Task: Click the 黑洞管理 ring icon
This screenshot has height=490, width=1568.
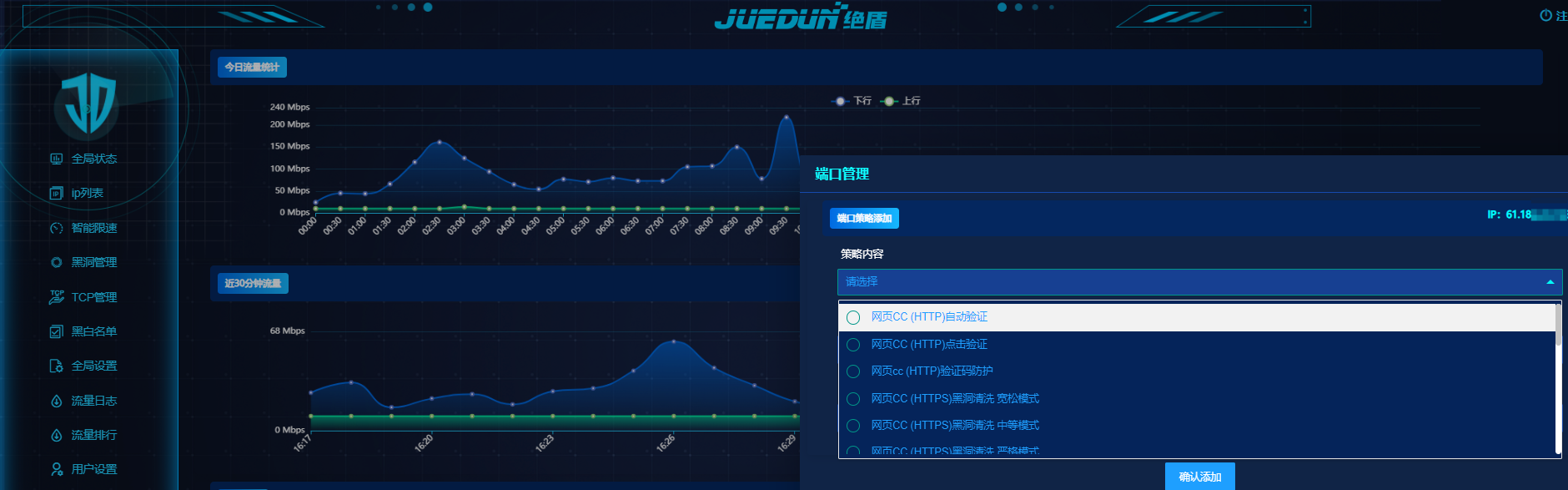Action: [56, 262]
